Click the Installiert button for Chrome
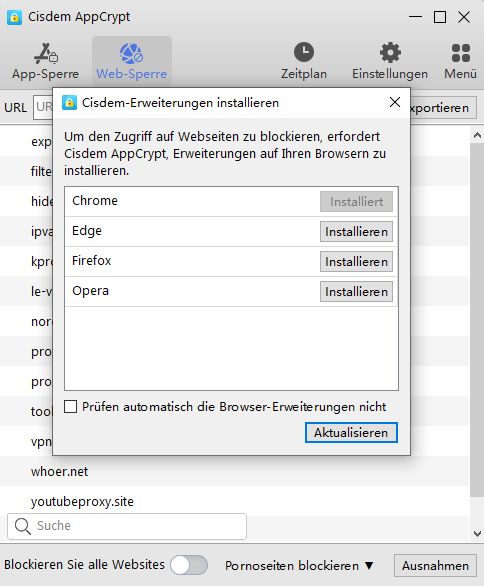 point(356,202)
